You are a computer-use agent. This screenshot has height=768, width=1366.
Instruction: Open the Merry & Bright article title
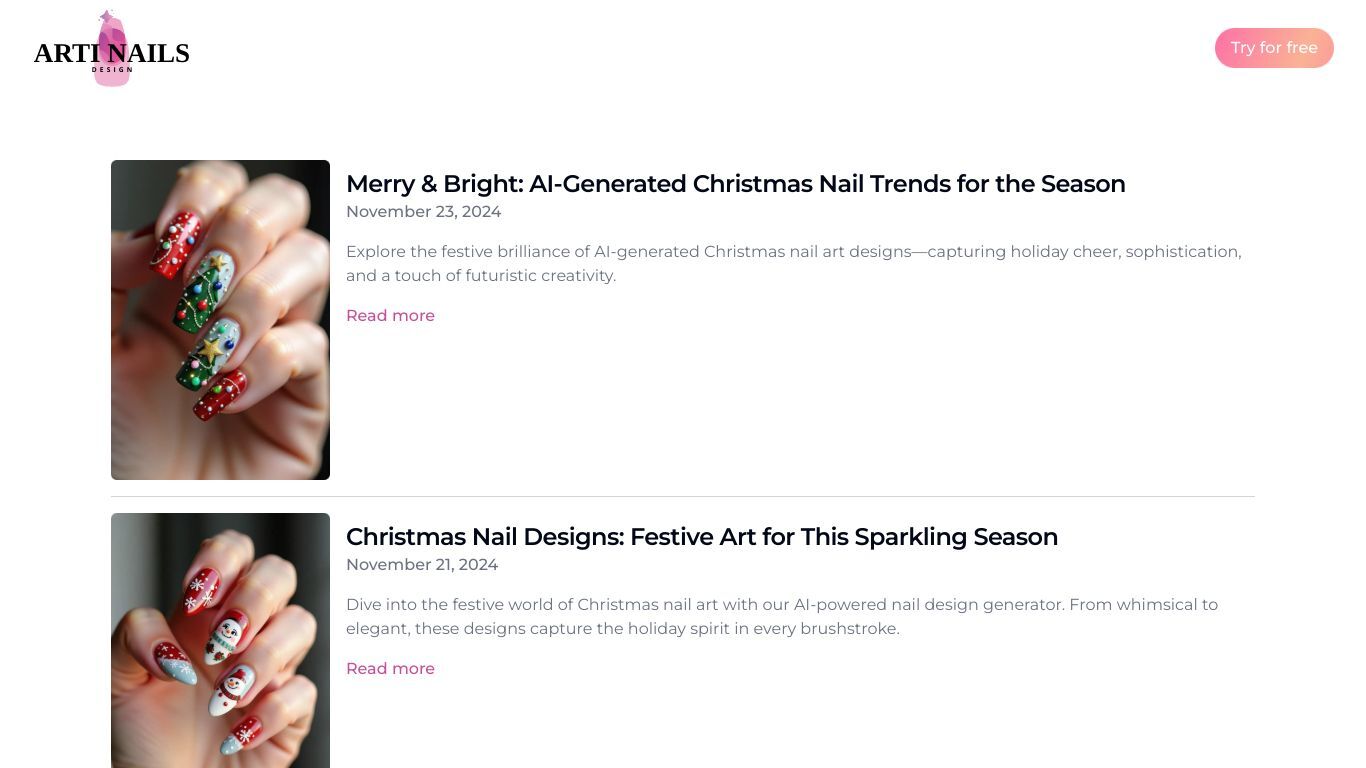pyautogui.click(x=736, y=184)
